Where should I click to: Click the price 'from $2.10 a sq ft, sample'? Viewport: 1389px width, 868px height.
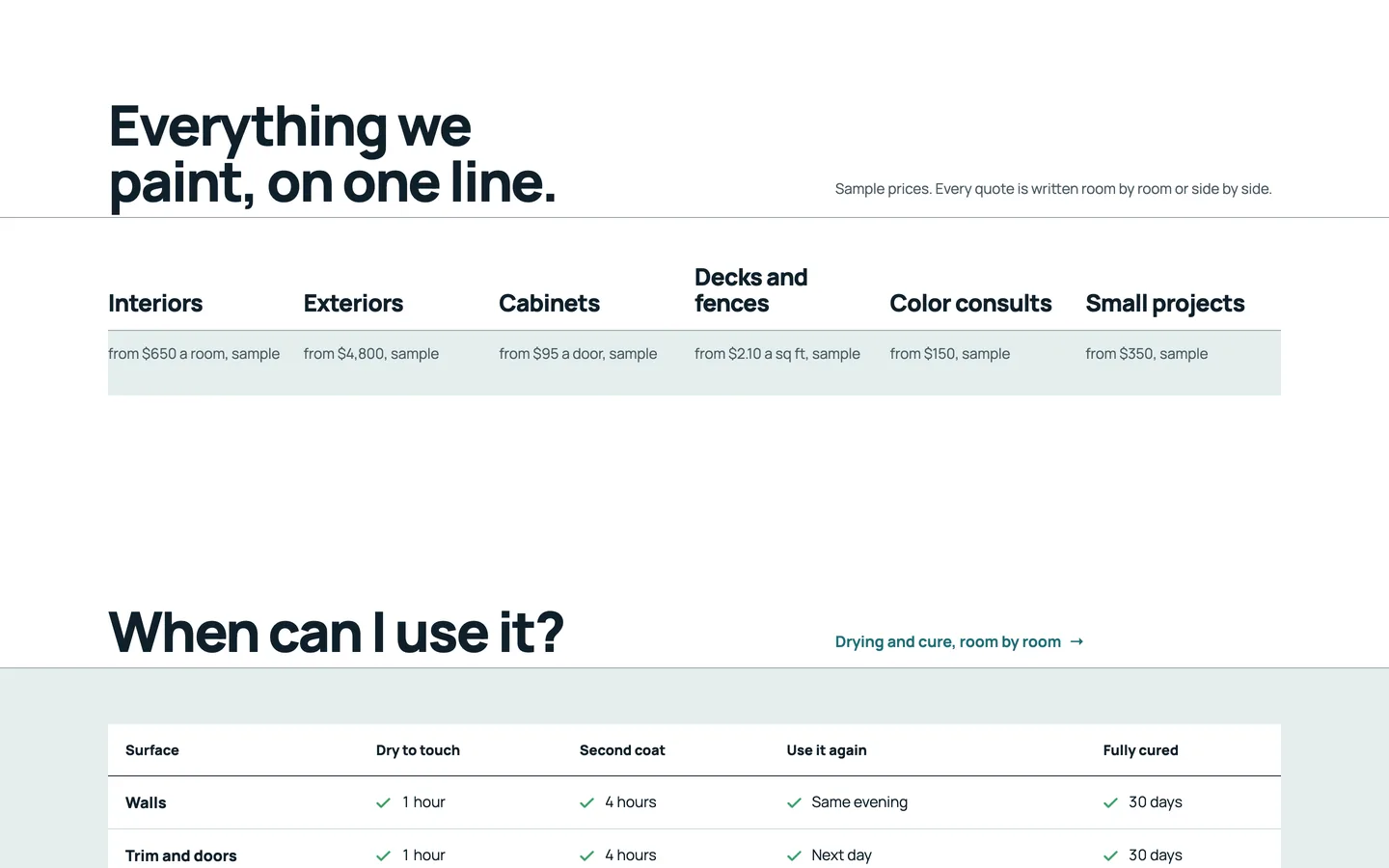[x=777, y=354]
